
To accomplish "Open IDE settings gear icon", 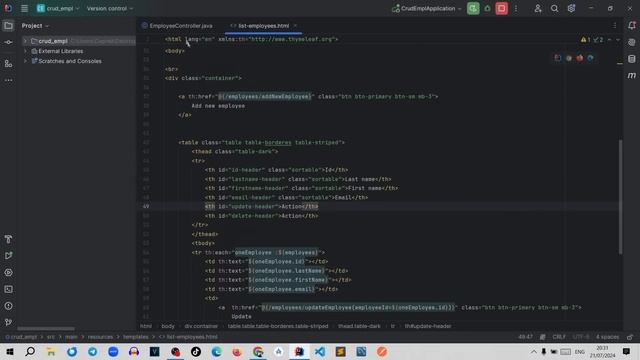I will tap(571, 8).
